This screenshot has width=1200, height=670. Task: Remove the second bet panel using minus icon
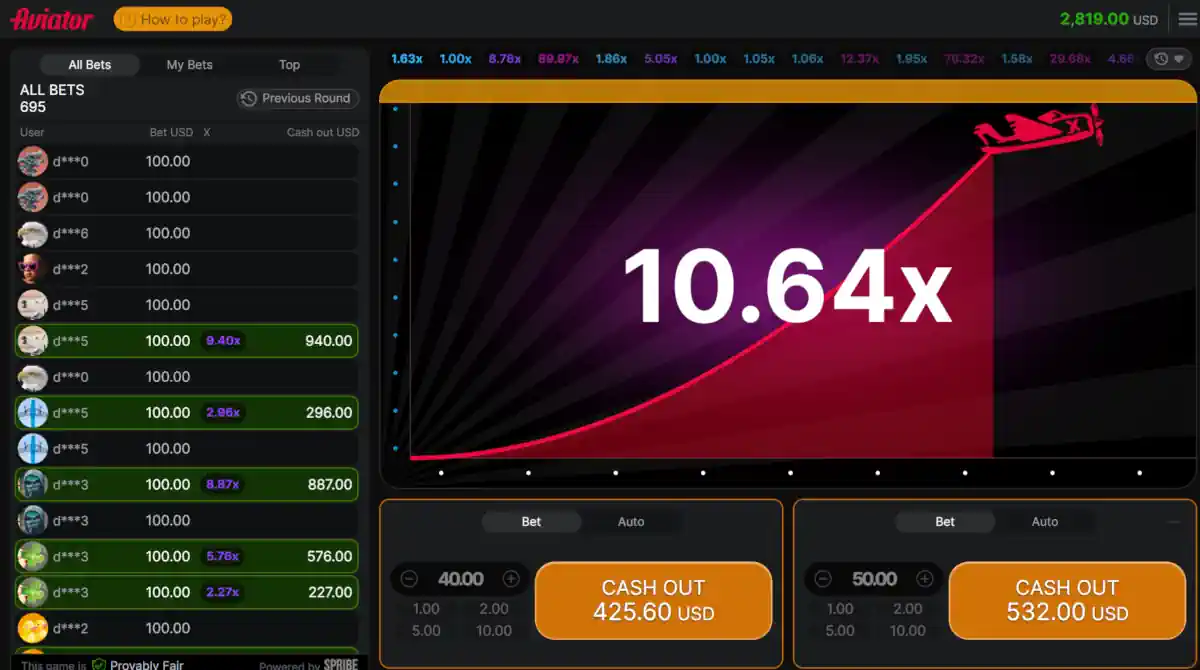(1173, 521)
